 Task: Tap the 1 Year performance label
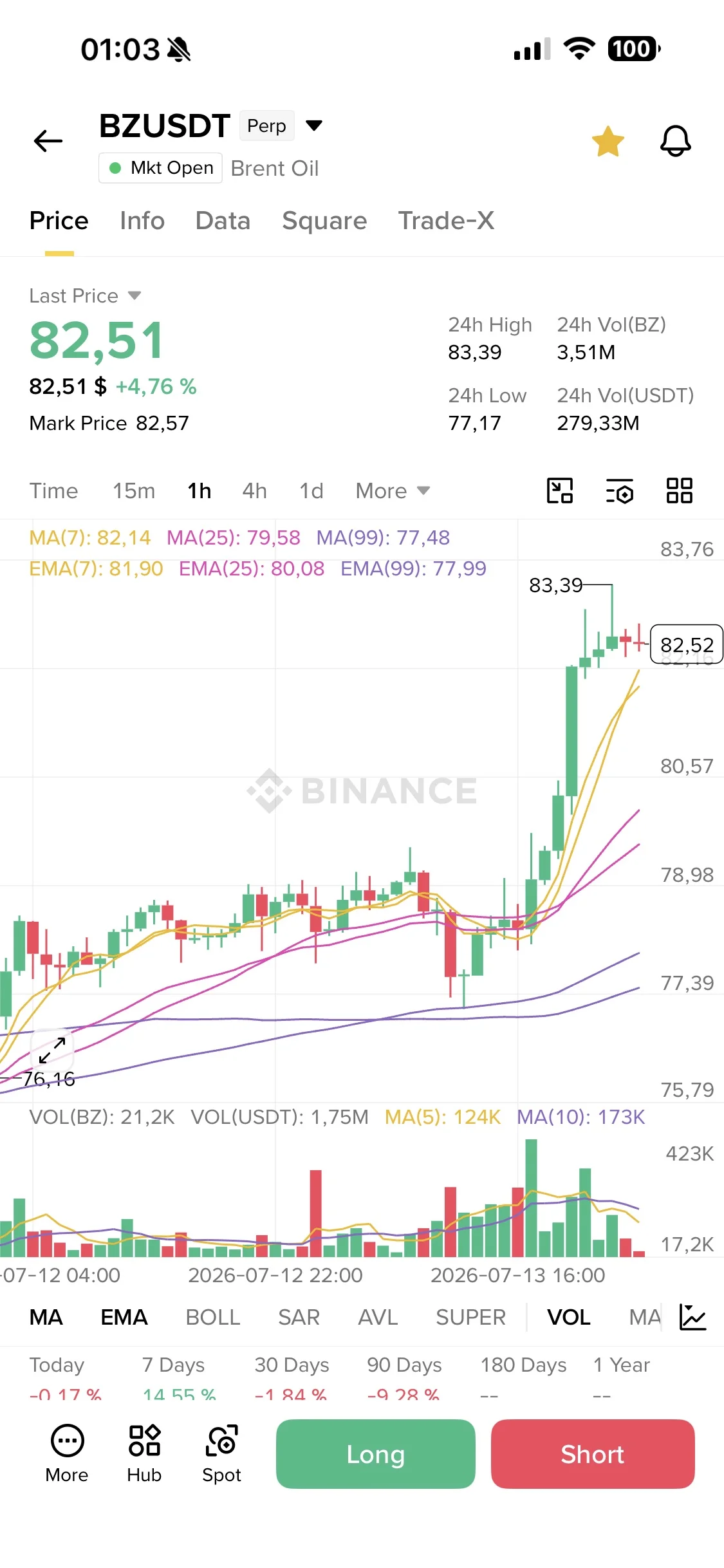click(622, 1365)
